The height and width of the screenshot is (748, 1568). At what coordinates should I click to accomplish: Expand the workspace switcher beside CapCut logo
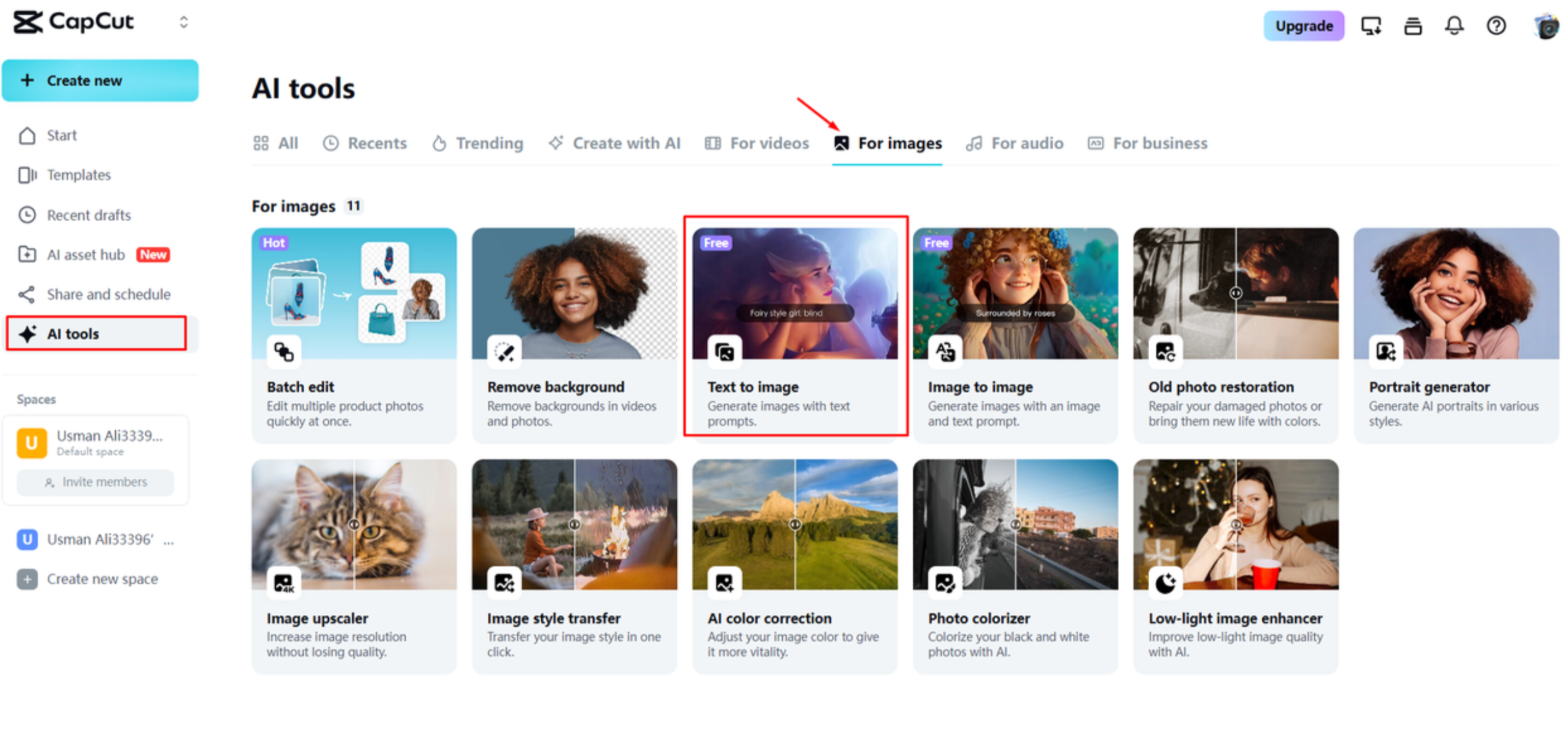184,22
